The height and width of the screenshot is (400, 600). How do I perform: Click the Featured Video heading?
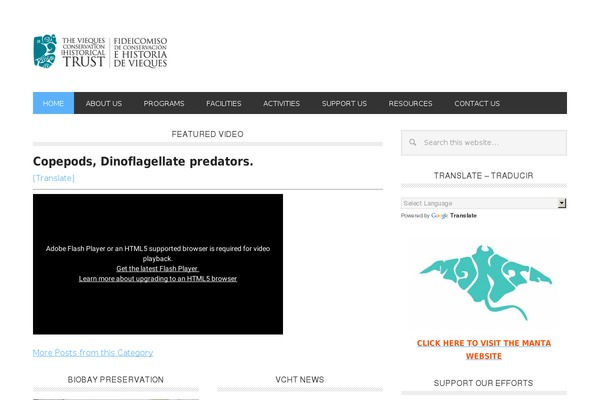coord(207,134)
